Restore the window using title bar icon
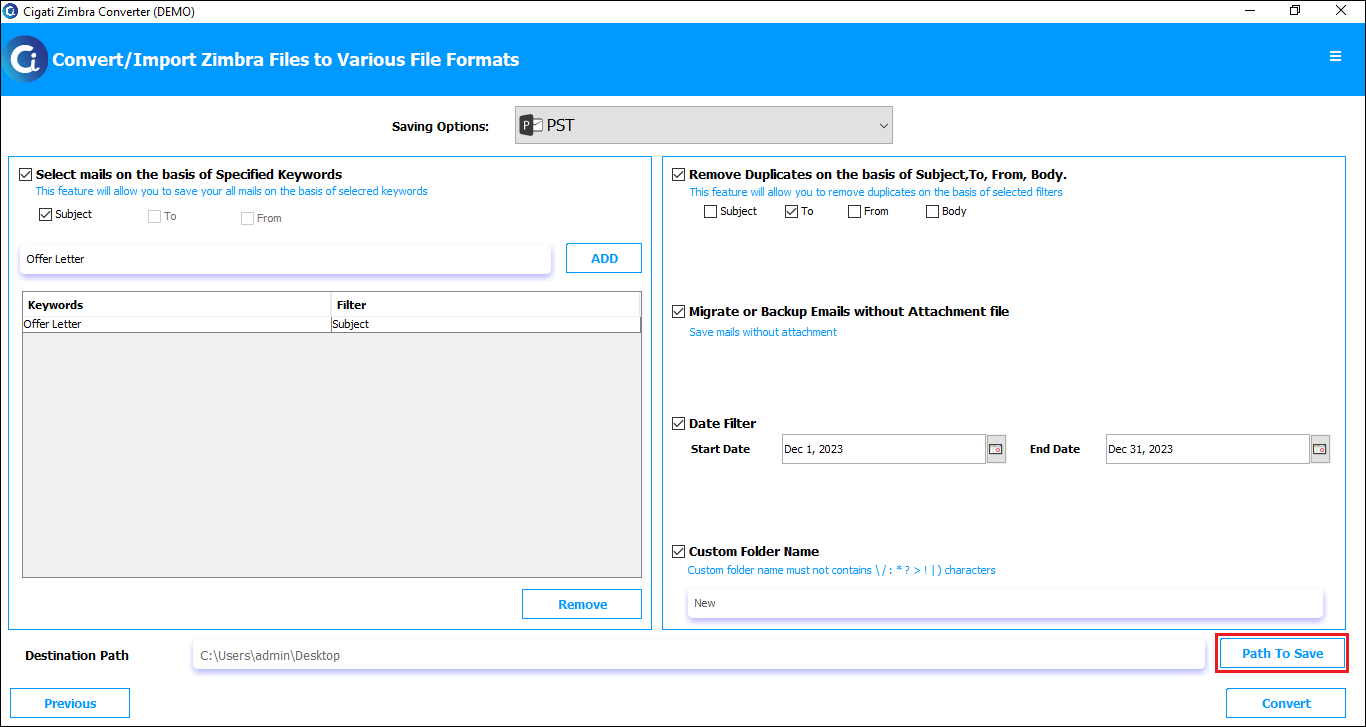Screen dimensions: 1366x727 point(1295,11)
